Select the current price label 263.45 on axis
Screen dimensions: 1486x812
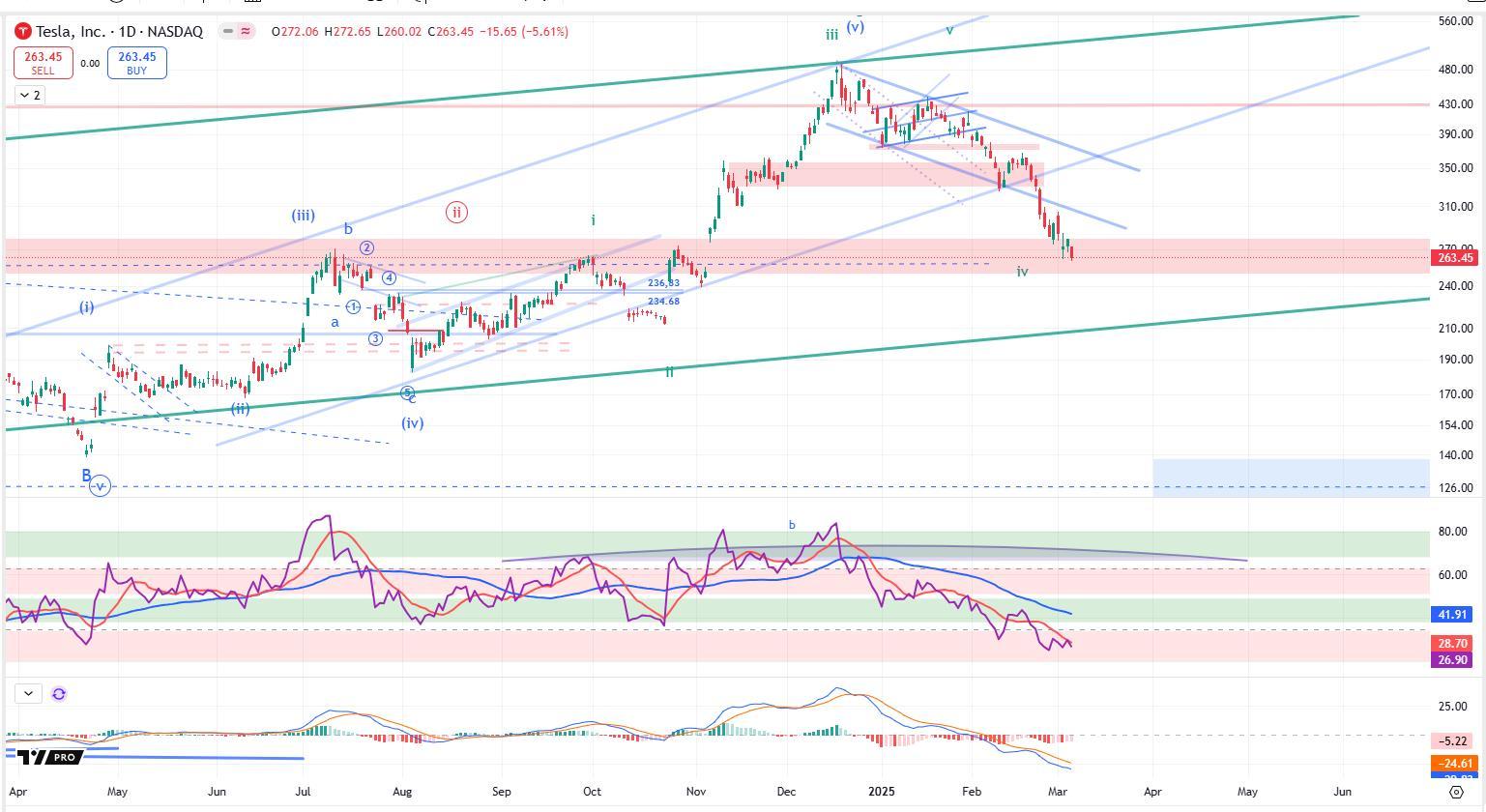click(1455, 257)
